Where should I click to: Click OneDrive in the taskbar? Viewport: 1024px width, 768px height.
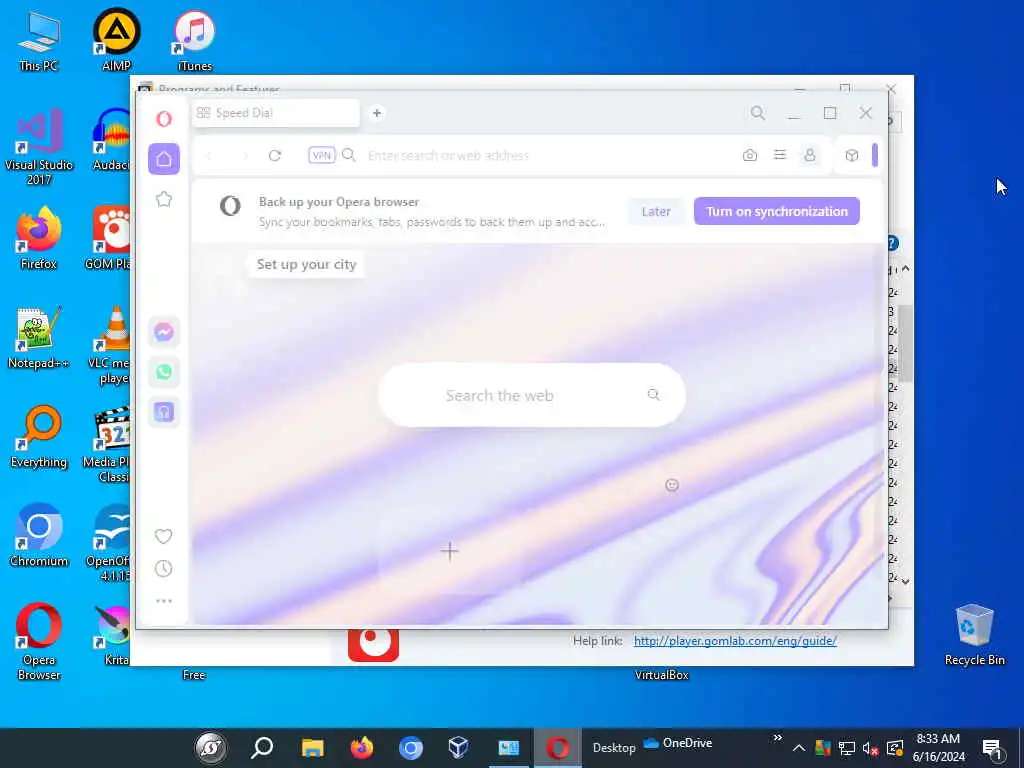[678, 743]
